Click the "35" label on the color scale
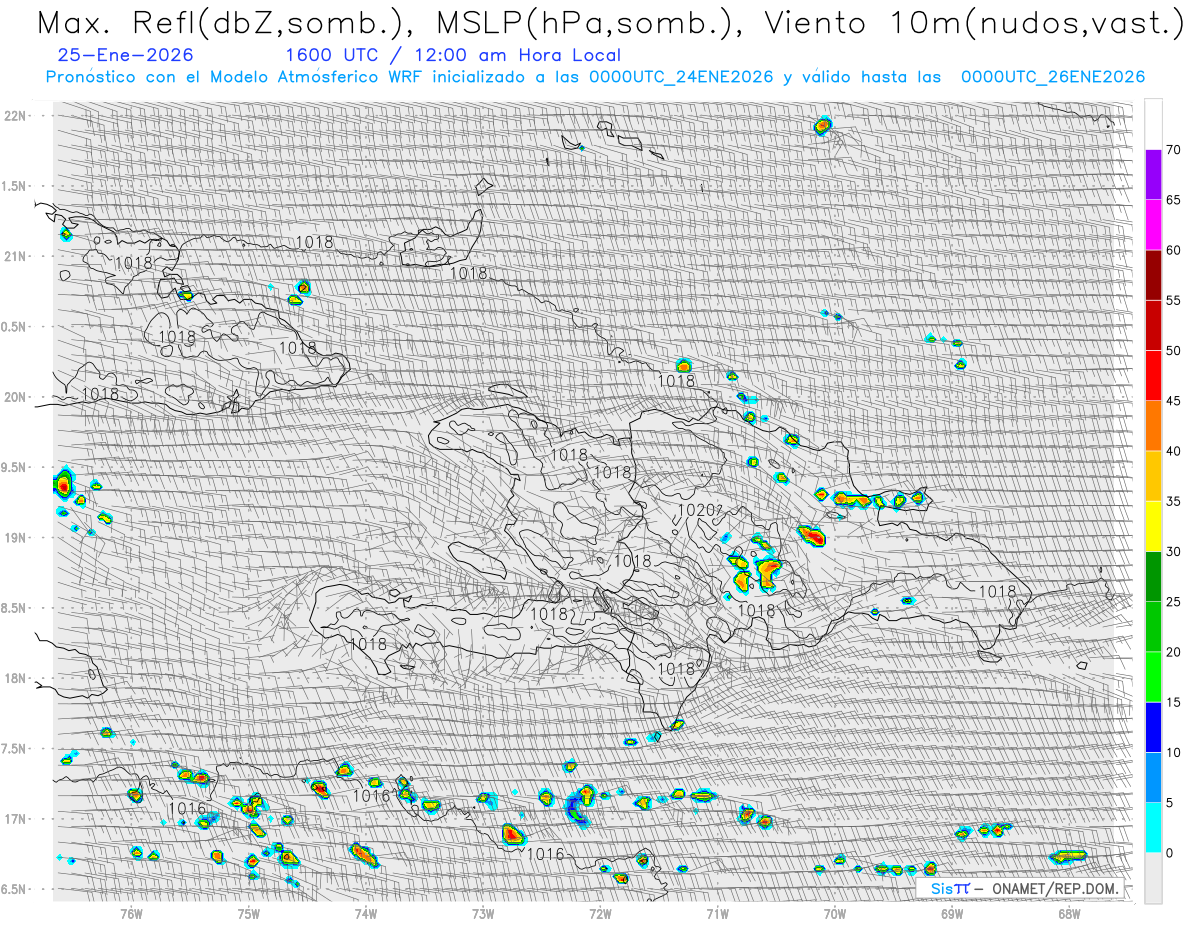The image size is (1200, 927). [1173, 501]
